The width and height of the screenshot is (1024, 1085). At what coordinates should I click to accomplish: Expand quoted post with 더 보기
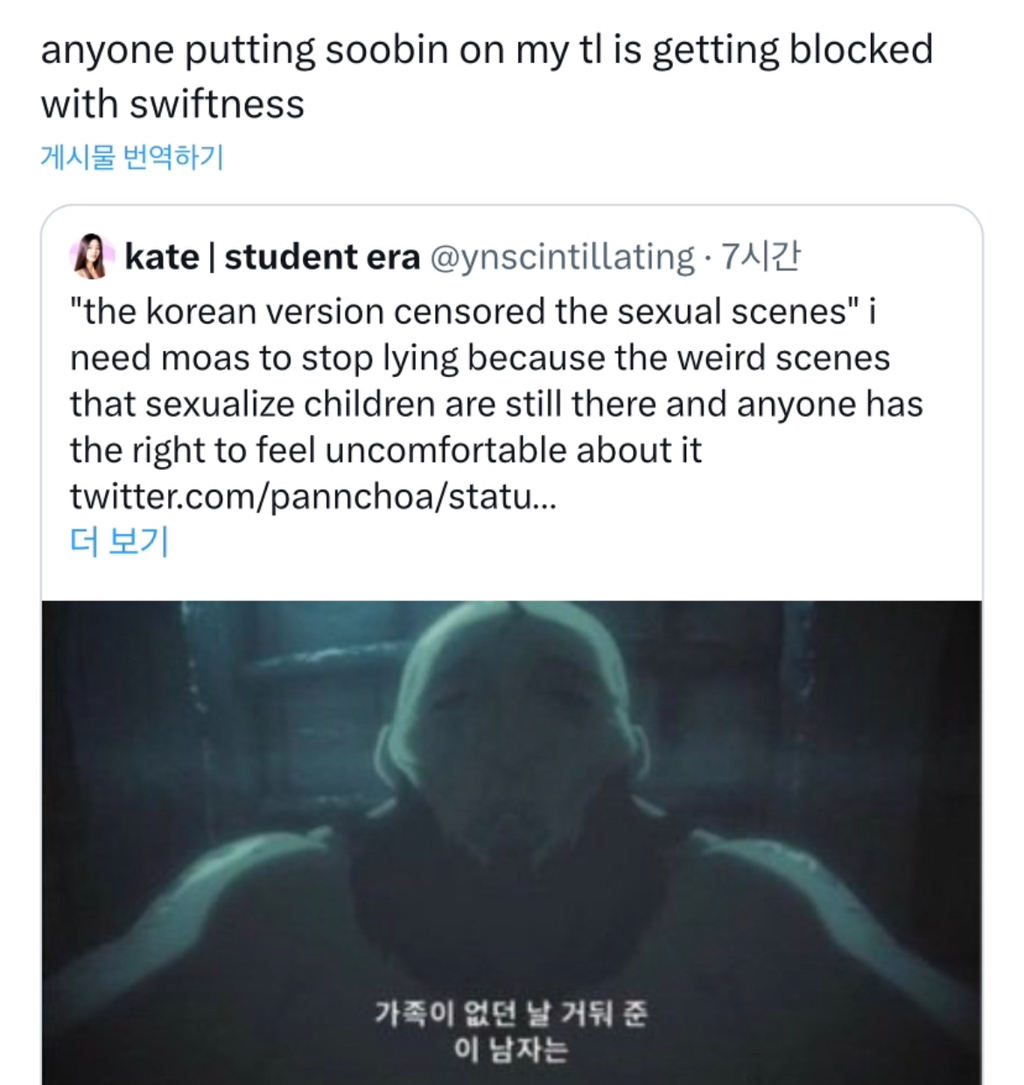pos(118,543)
